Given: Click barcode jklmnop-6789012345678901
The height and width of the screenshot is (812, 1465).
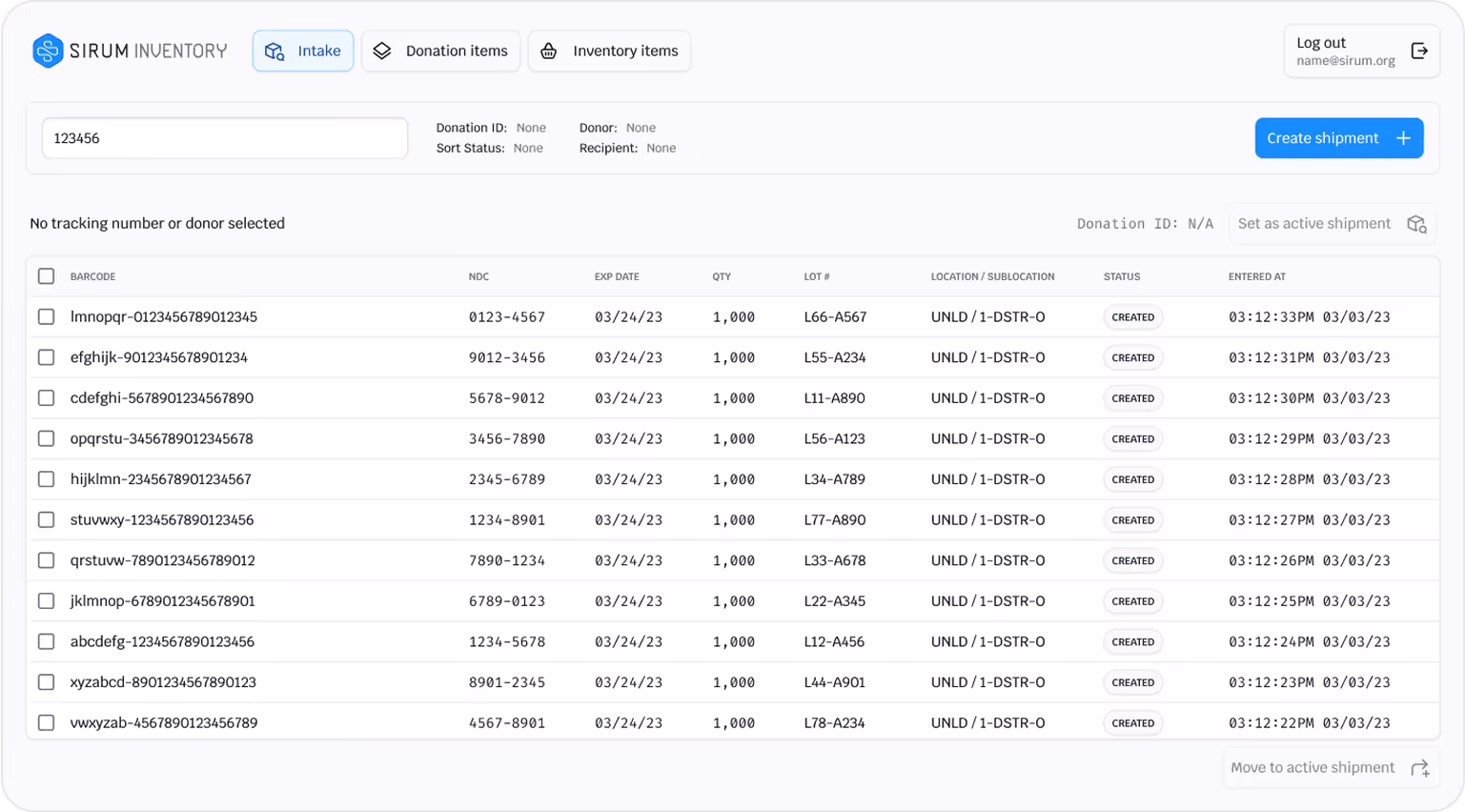Looking at the screenshot, I should click(162, 600).
